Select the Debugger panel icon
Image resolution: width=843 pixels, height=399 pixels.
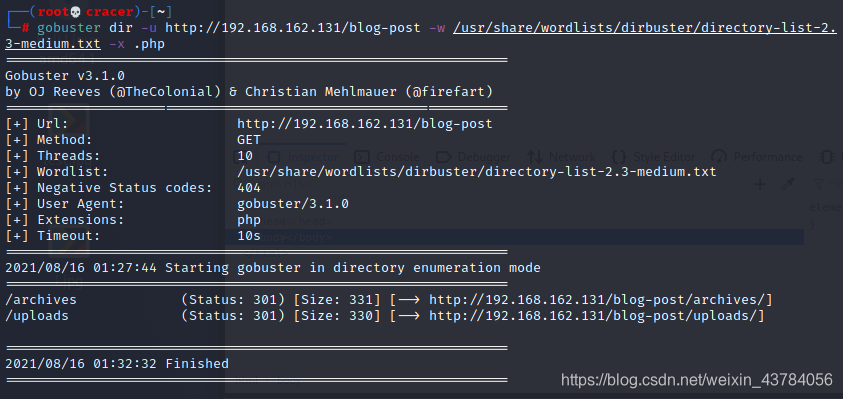click(444, 157)
